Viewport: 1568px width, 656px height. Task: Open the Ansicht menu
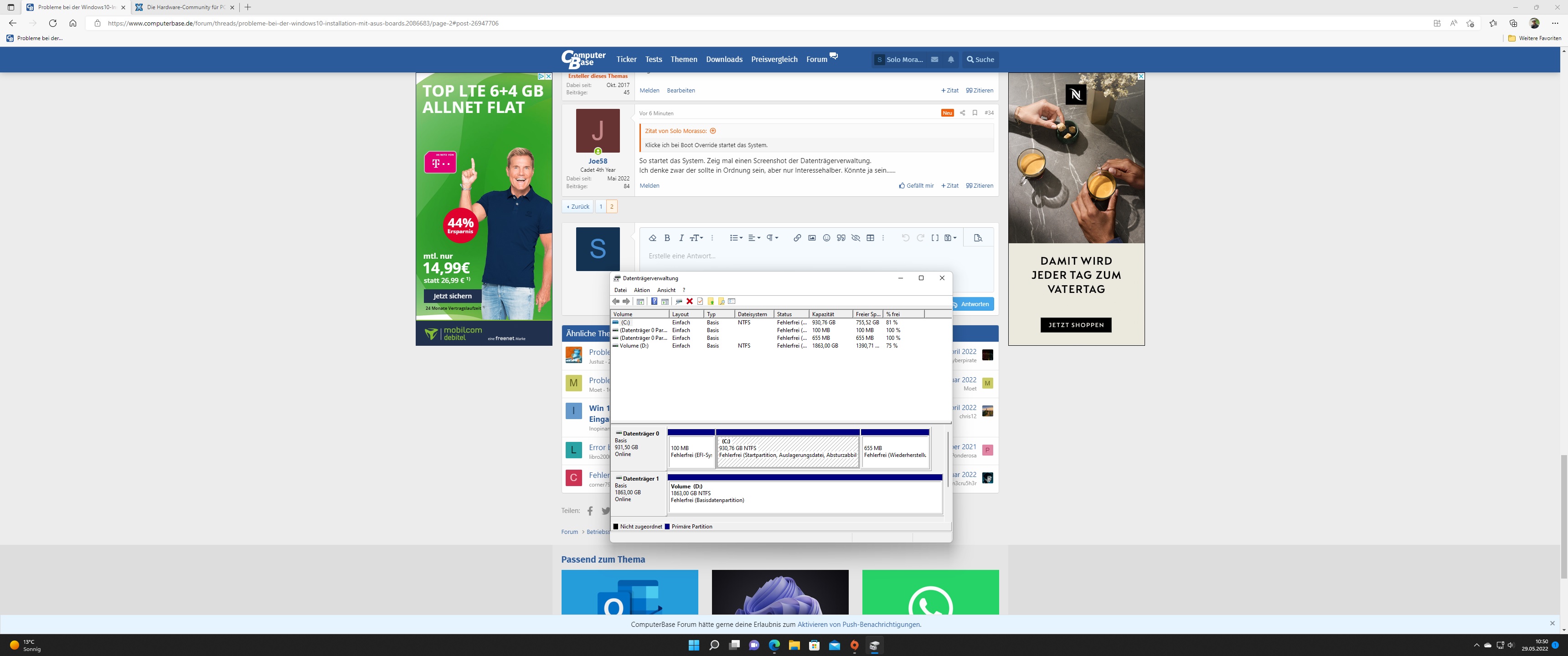(x=666, y=290)
